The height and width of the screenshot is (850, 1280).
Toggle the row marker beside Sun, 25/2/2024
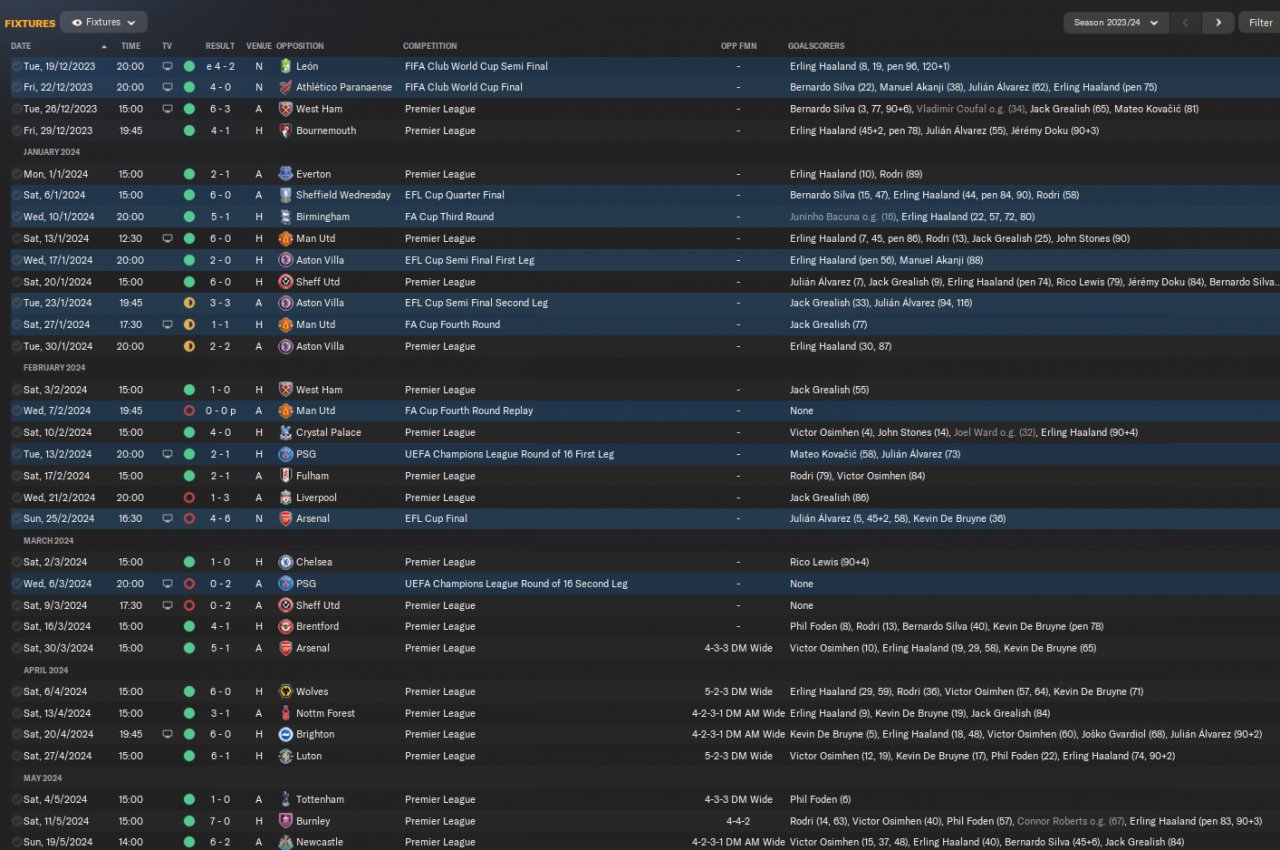click(16, 519)
